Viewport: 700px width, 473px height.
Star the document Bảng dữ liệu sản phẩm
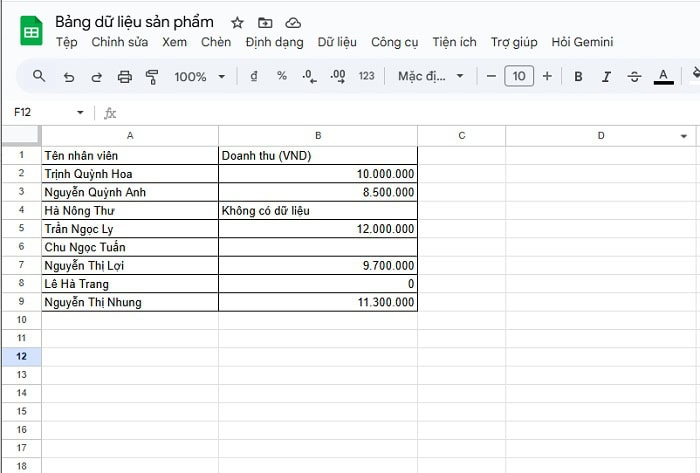click(237, 23)
